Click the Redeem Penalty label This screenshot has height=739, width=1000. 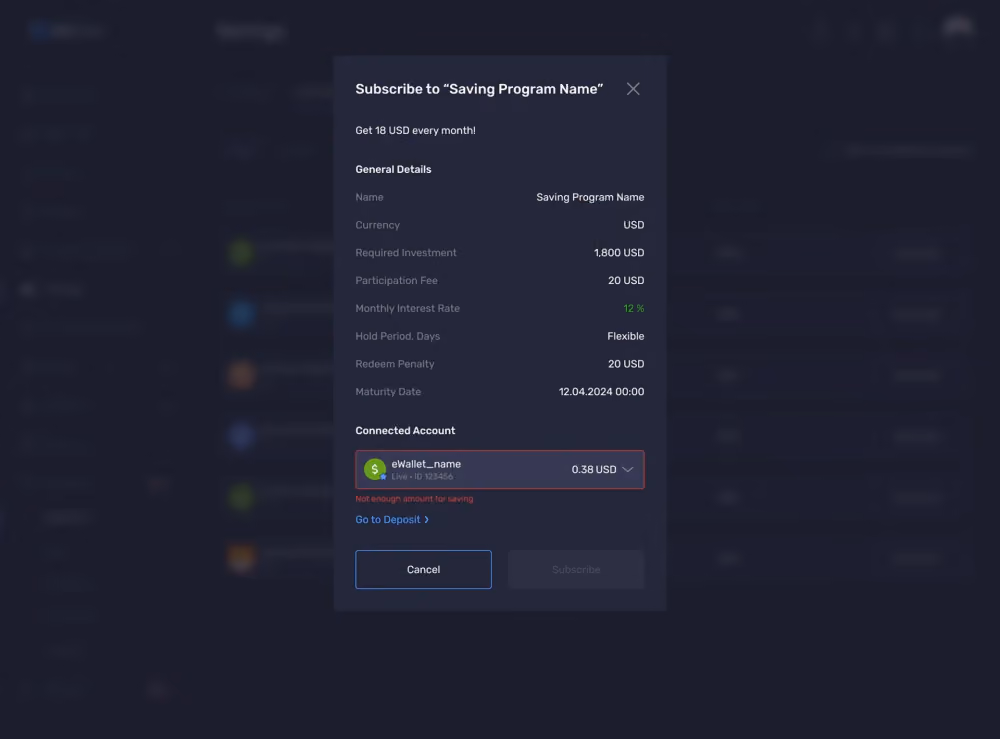(x=394, y=364)
